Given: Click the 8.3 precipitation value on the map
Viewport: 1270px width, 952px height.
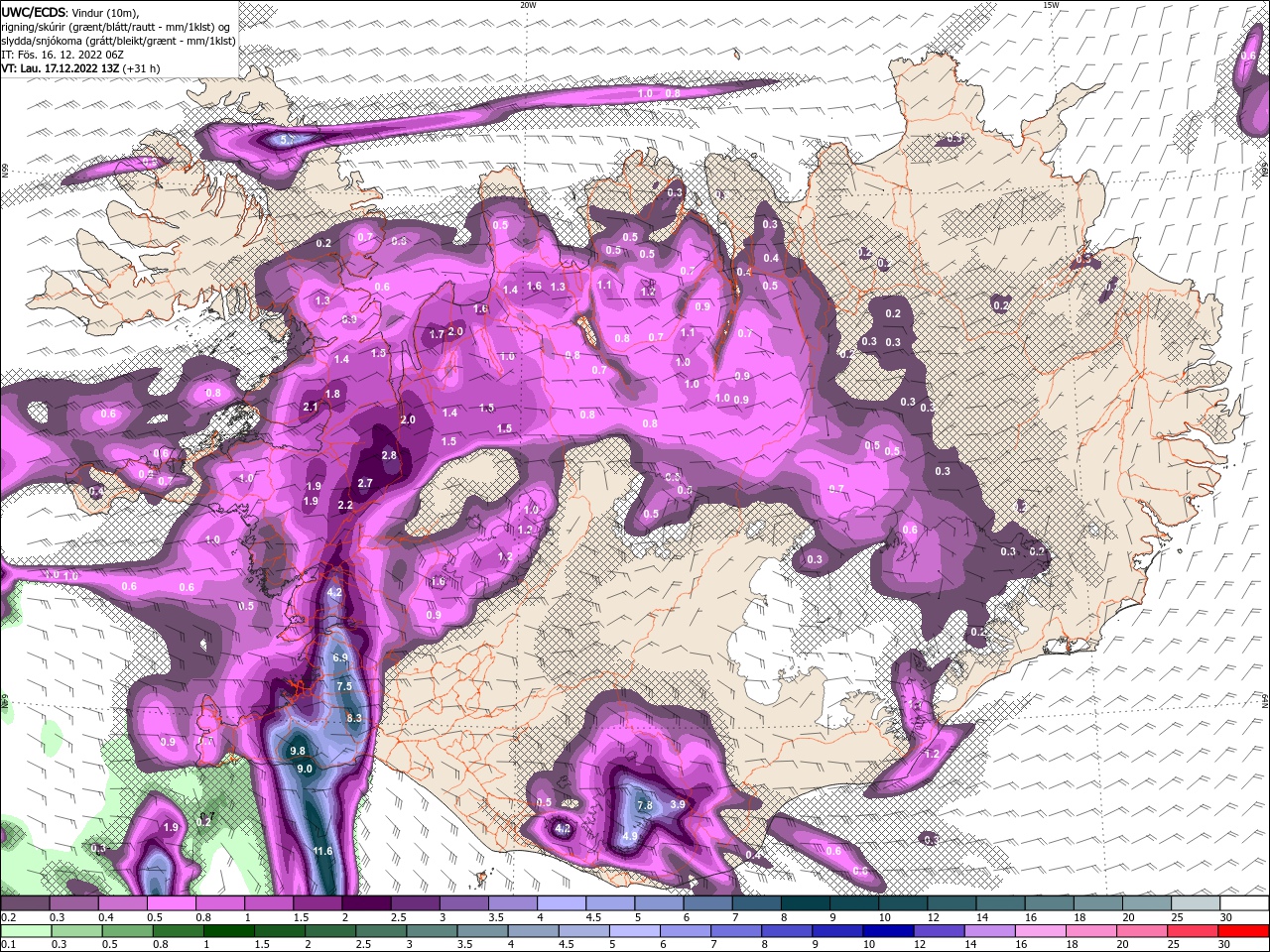Looking at the screenshot, I should (x=354, y=718).
